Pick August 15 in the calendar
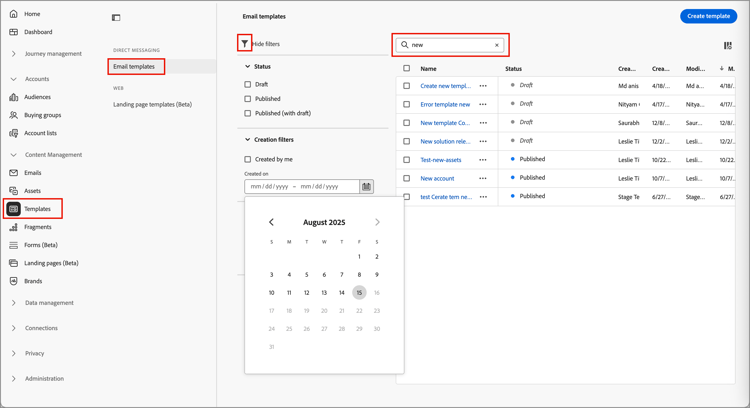 [x=359, y=293]
